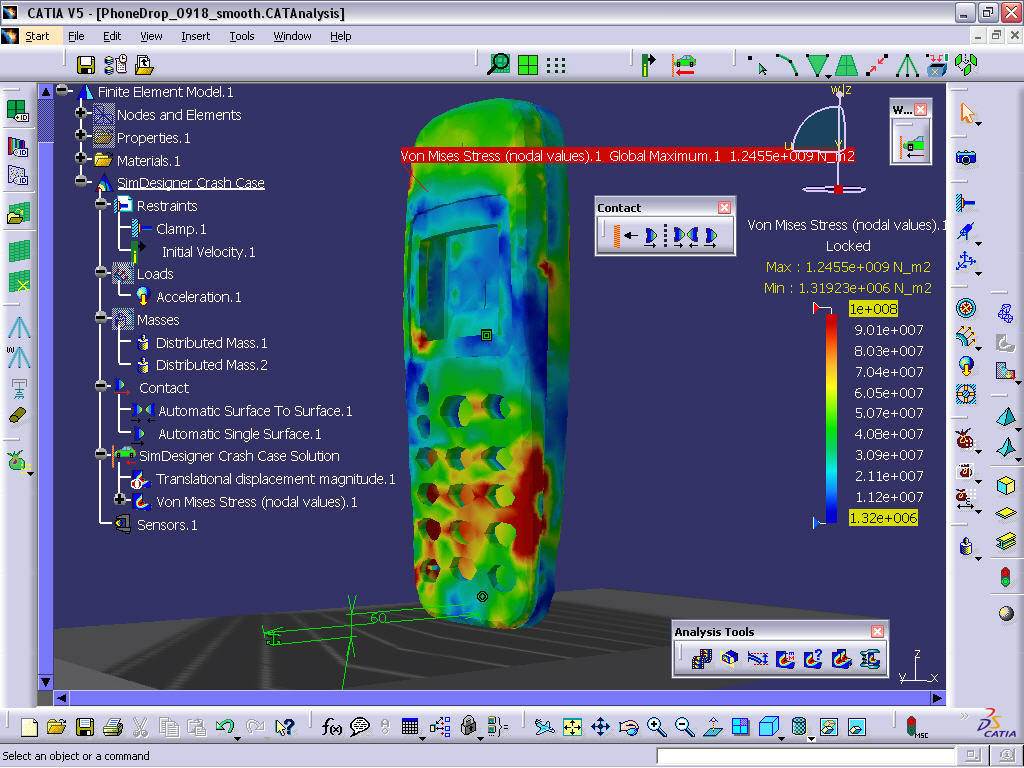1024x768 pixels.
Task: Click the green inverted triangle mesh icon
Action: click(817, 65)
